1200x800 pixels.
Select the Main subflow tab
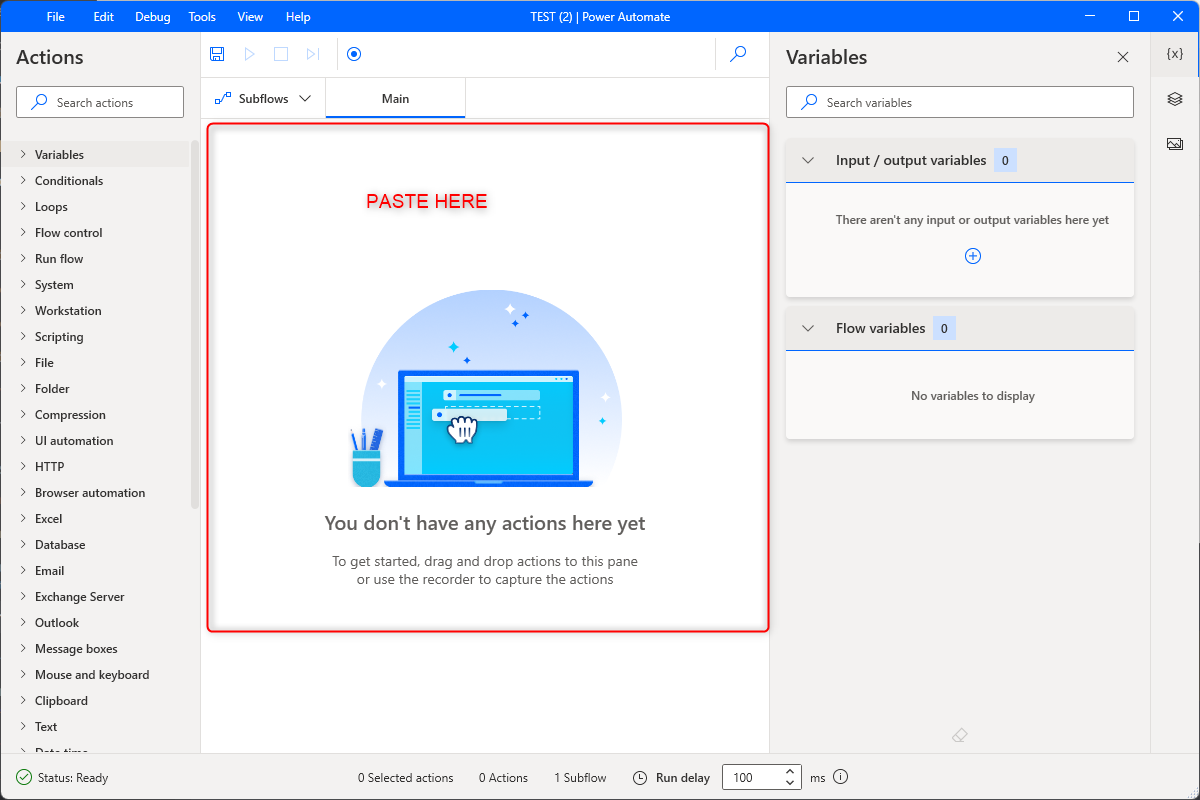[396, 98]
